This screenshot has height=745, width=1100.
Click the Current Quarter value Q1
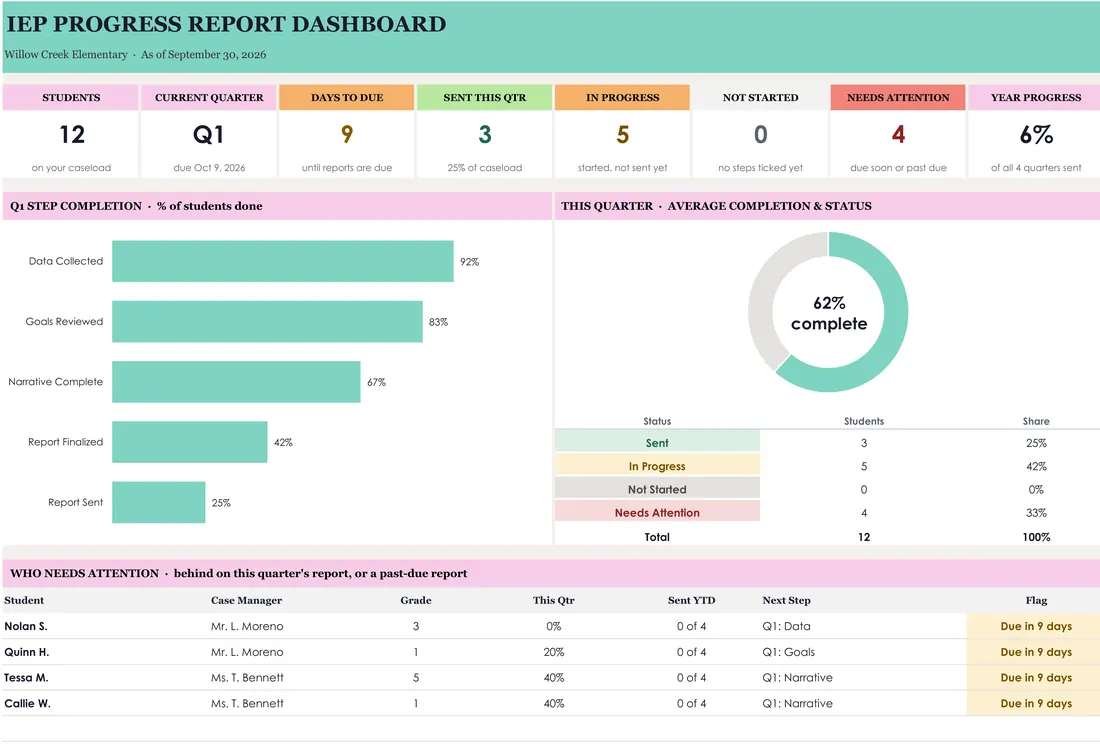[x=208, y=135]
